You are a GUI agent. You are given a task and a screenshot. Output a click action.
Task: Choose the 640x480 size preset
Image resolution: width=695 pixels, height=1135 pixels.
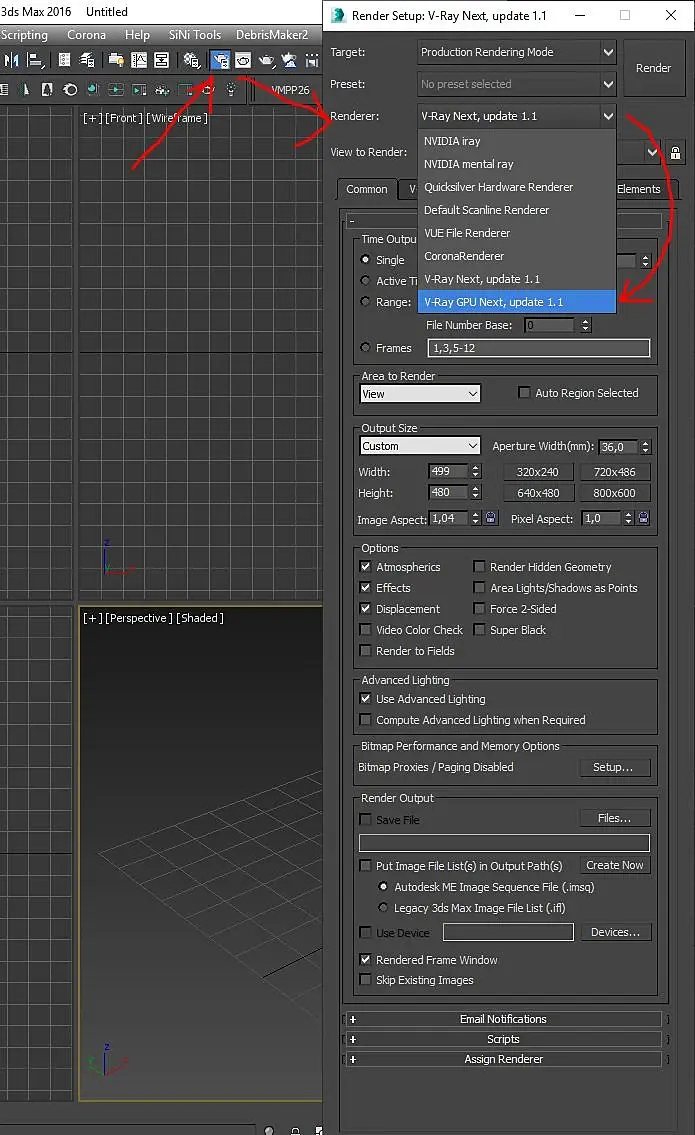pyautogui.click(x=538, y=493)
